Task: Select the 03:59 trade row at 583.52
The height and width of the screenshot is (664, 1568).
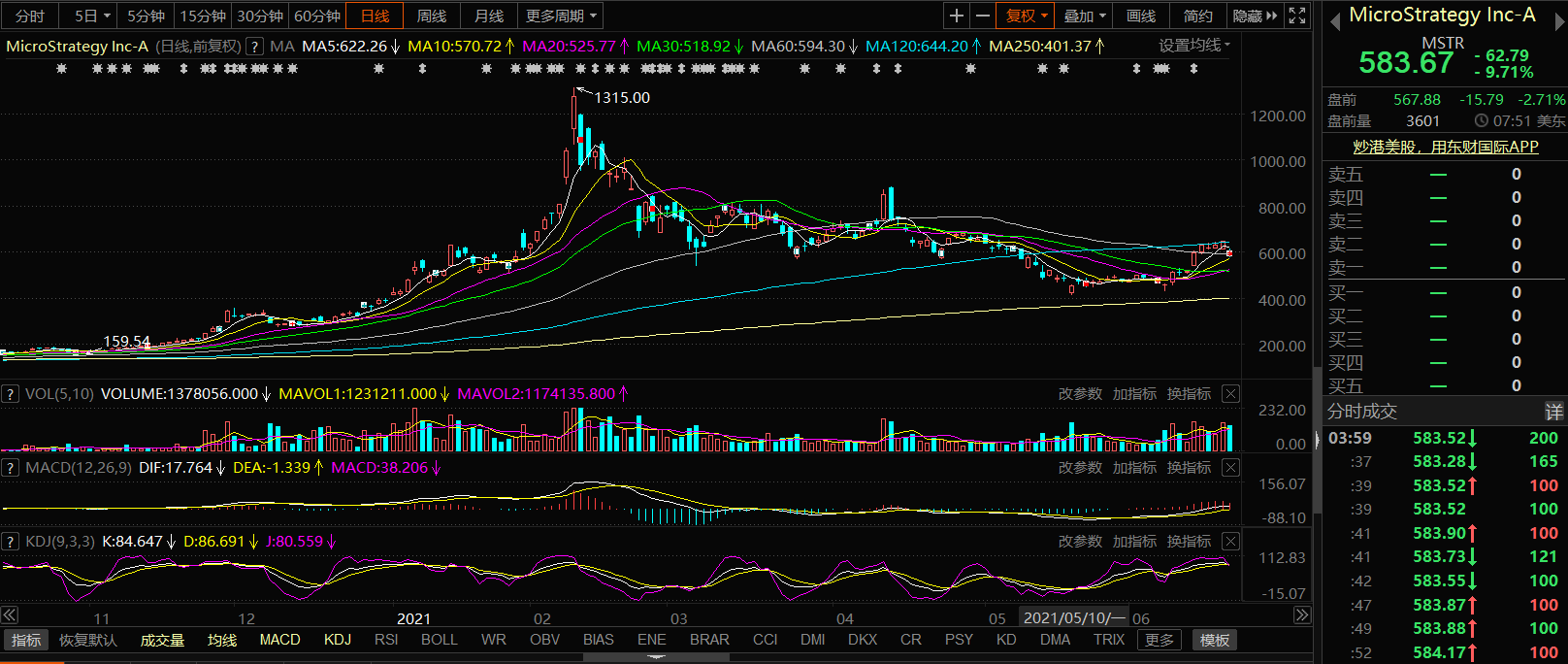Action: pyautogui.click(x=1445, y=438)
